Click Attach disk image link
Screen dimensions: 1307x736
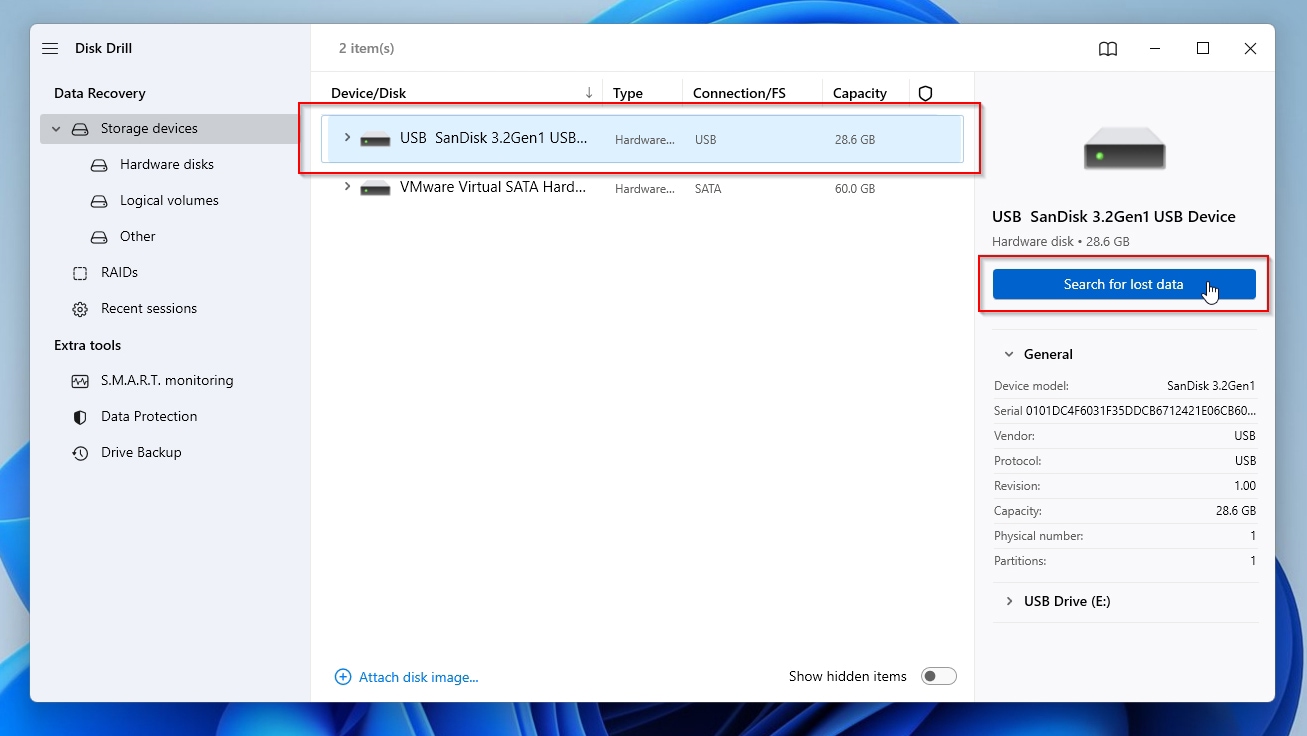(407, 677)
